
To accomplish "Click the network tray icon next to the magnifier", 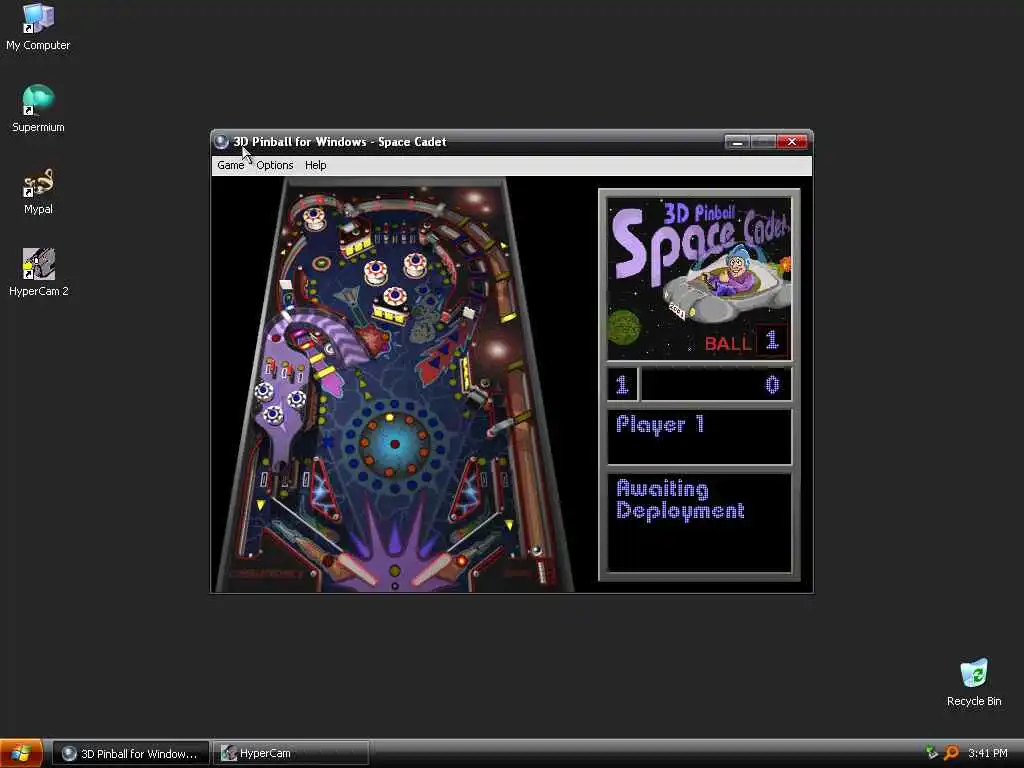I will tap(932, 753).
